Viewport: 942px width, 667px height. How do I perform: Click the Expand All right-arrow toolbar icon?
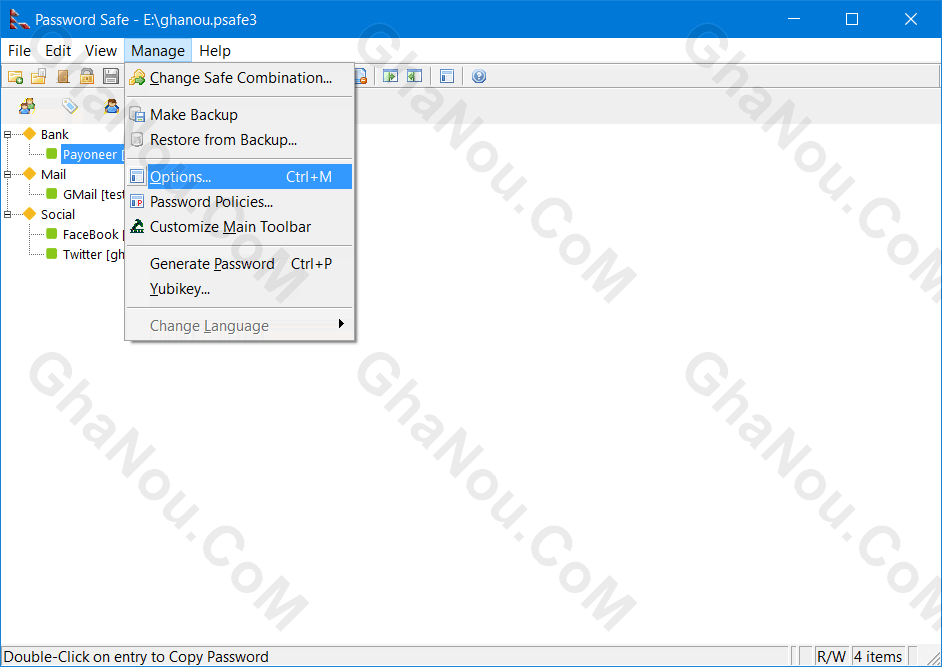click(x=390, y=76)
